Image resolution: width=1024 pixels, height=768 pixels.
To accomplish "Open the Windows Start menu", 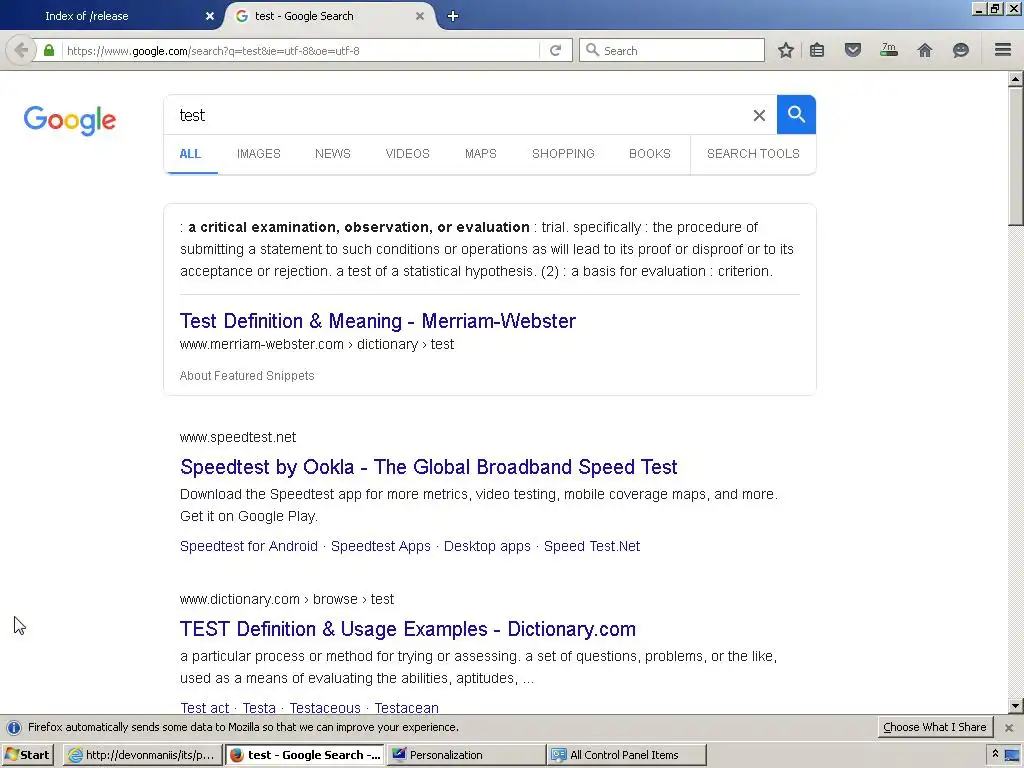I will 27,755.
